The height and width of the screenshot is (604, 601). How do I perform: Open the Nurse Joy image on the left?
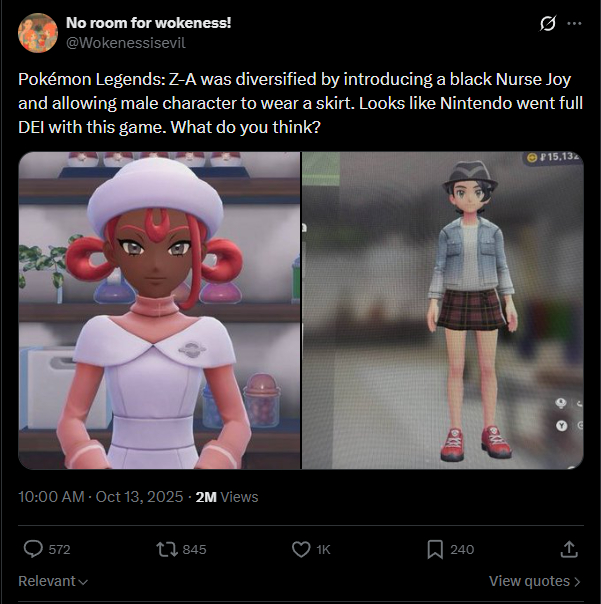click(159, 310)
